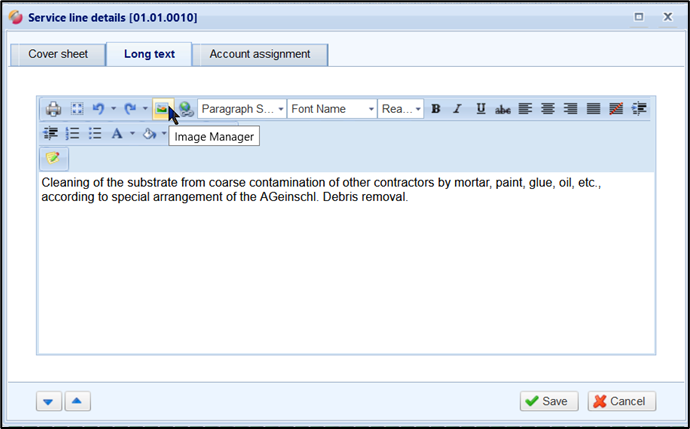This screenshot has width=690, height=429.
Task: Open the Paragraph Style dropdown
Action: (x=242, y=109)
